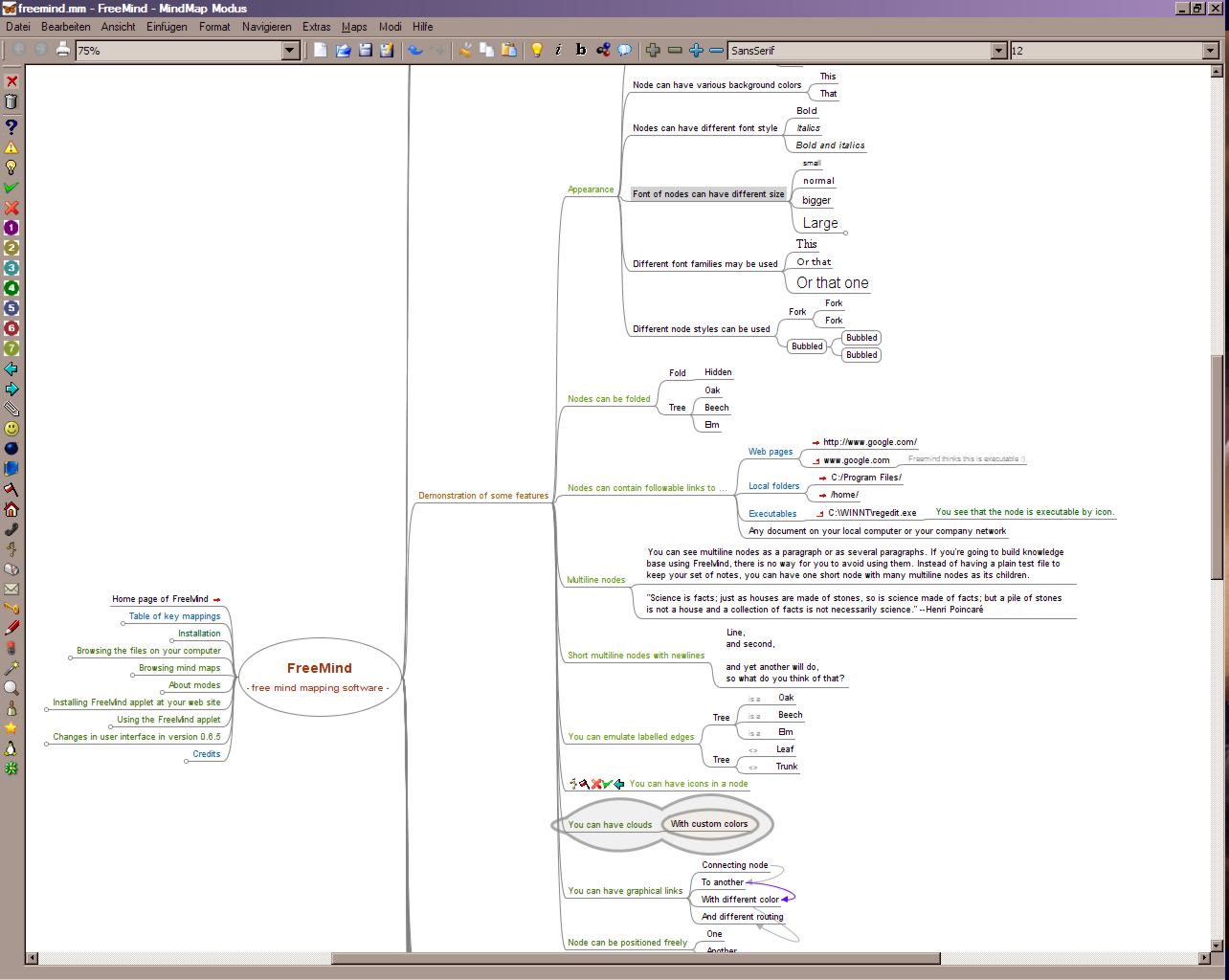The image size is (1229, 980).
Task: Add the cyan forward arrow icon
Action: (x=11, y=389)
